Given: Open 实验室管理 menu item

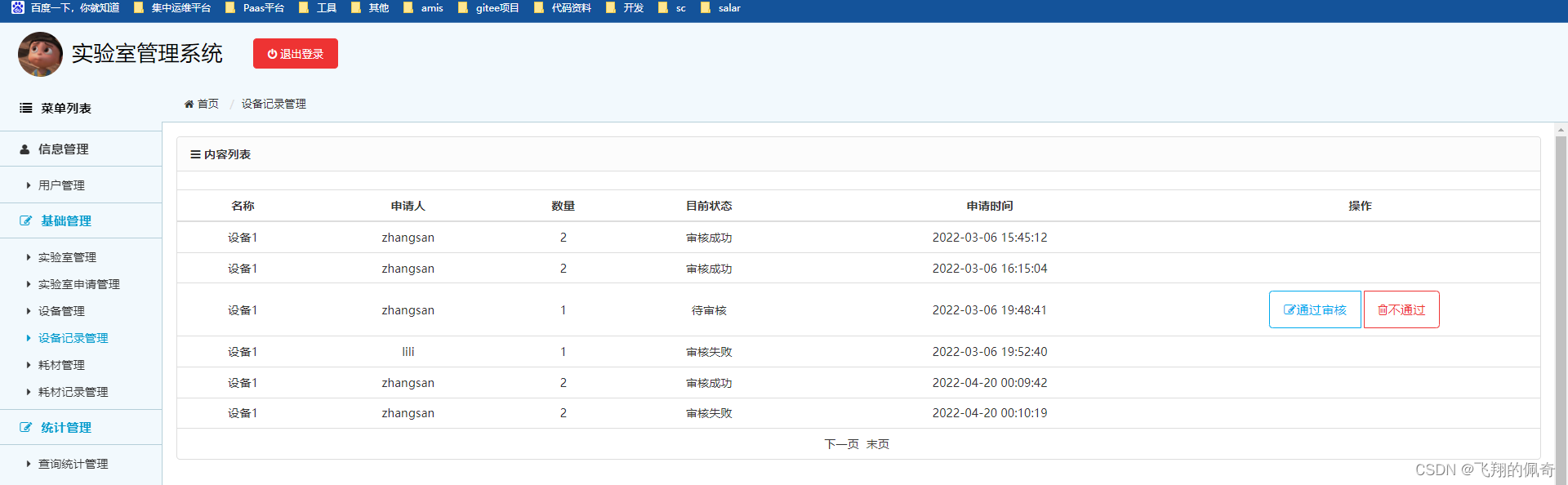Looking at the screenshot, I should pos(67,257).
